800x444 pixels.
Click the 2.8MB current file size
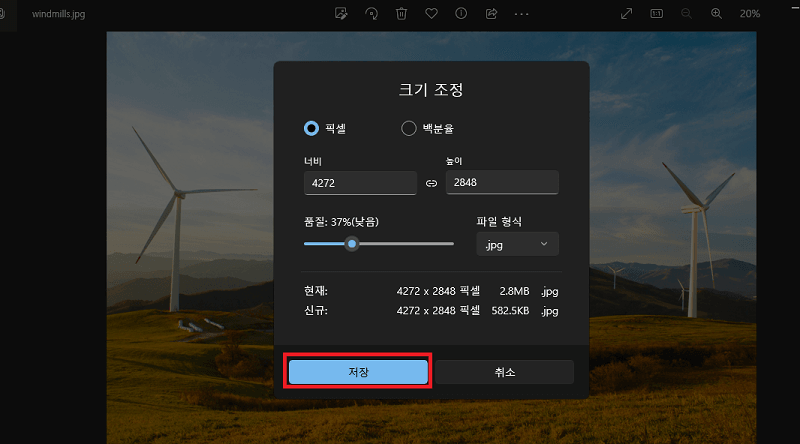click(x=514, y=291)
